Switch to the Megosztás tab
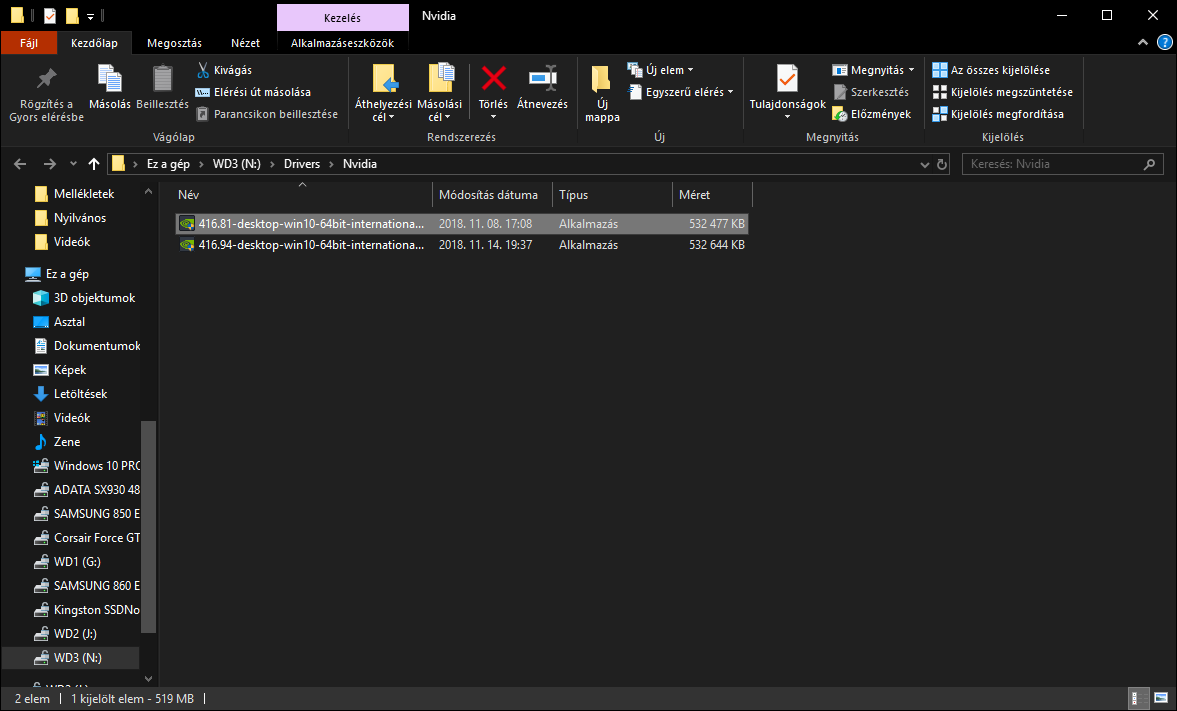Viewport: 1177px width, 711px height. click(174, 43)
